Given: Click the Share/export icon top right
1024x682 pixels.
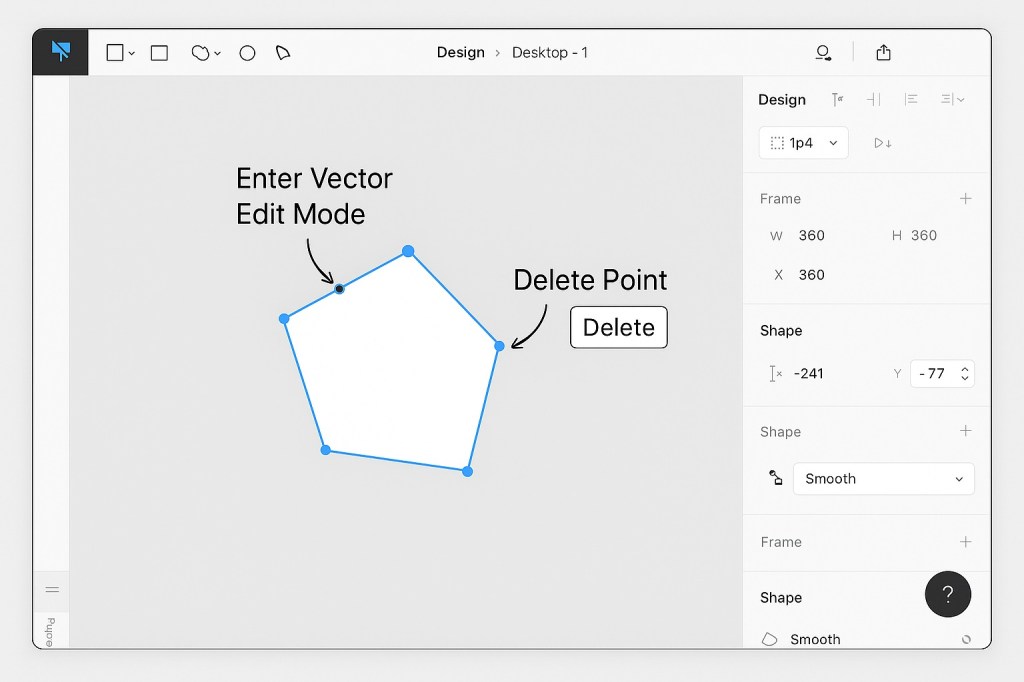Looking at the screenshot, I should click(x=884, y=52).
